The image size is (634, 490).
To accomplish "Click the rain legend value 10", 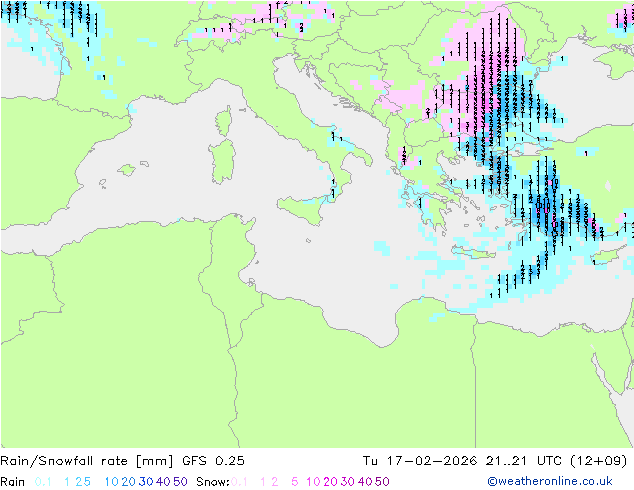I will click(x=112, y=482).
